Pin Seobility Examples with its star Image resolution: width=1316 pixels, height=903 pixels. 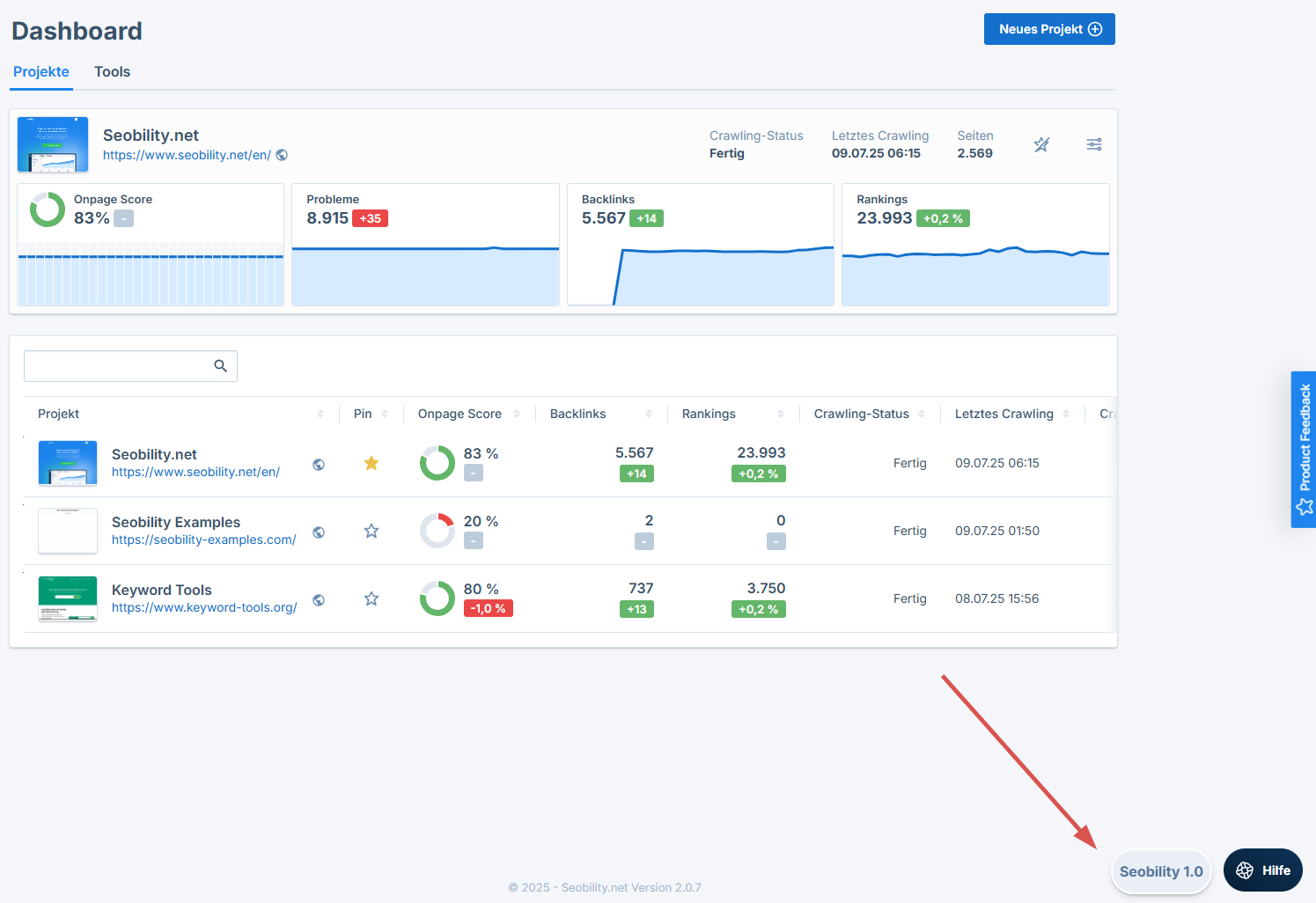(x=371, y=531)
